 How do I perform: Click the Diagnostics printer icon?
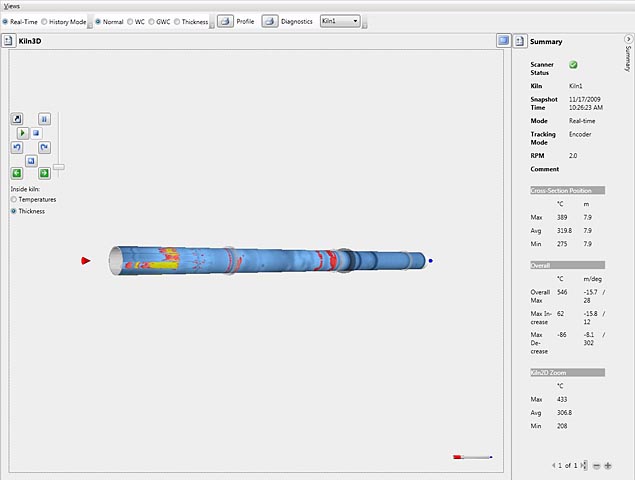coord(270,21)
